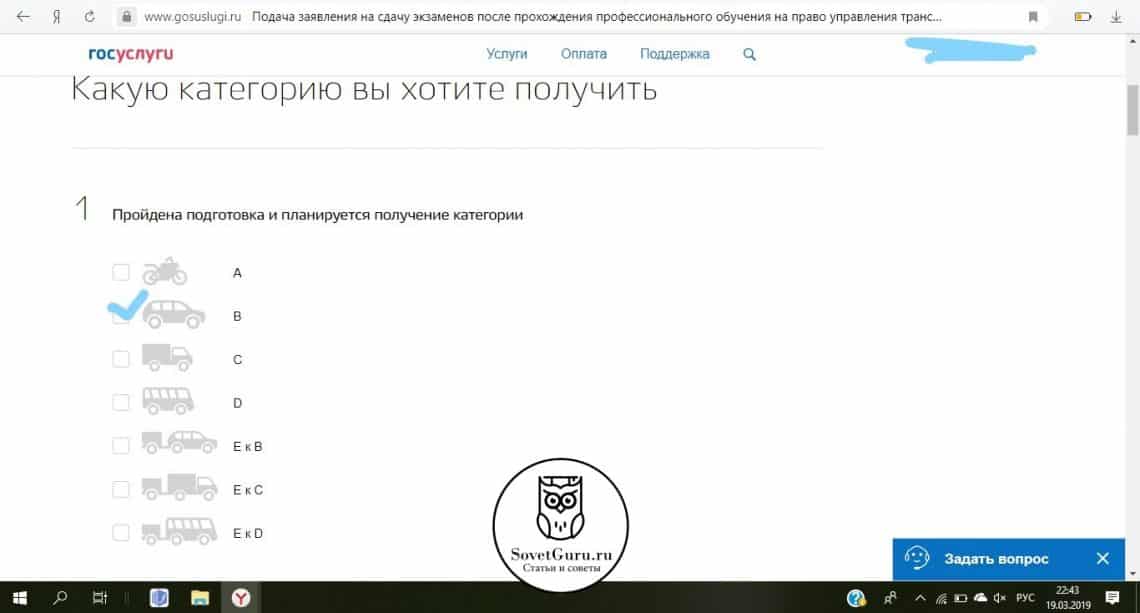1140x613 pixels.
Task: Enable the category D bus checkbox
Action: (121, 402)
